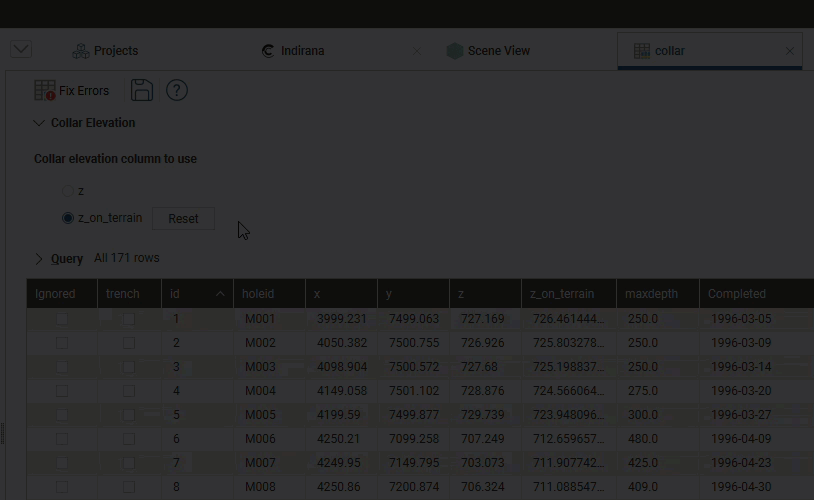
Task: Close the Indirana tab
Action: 417,51
